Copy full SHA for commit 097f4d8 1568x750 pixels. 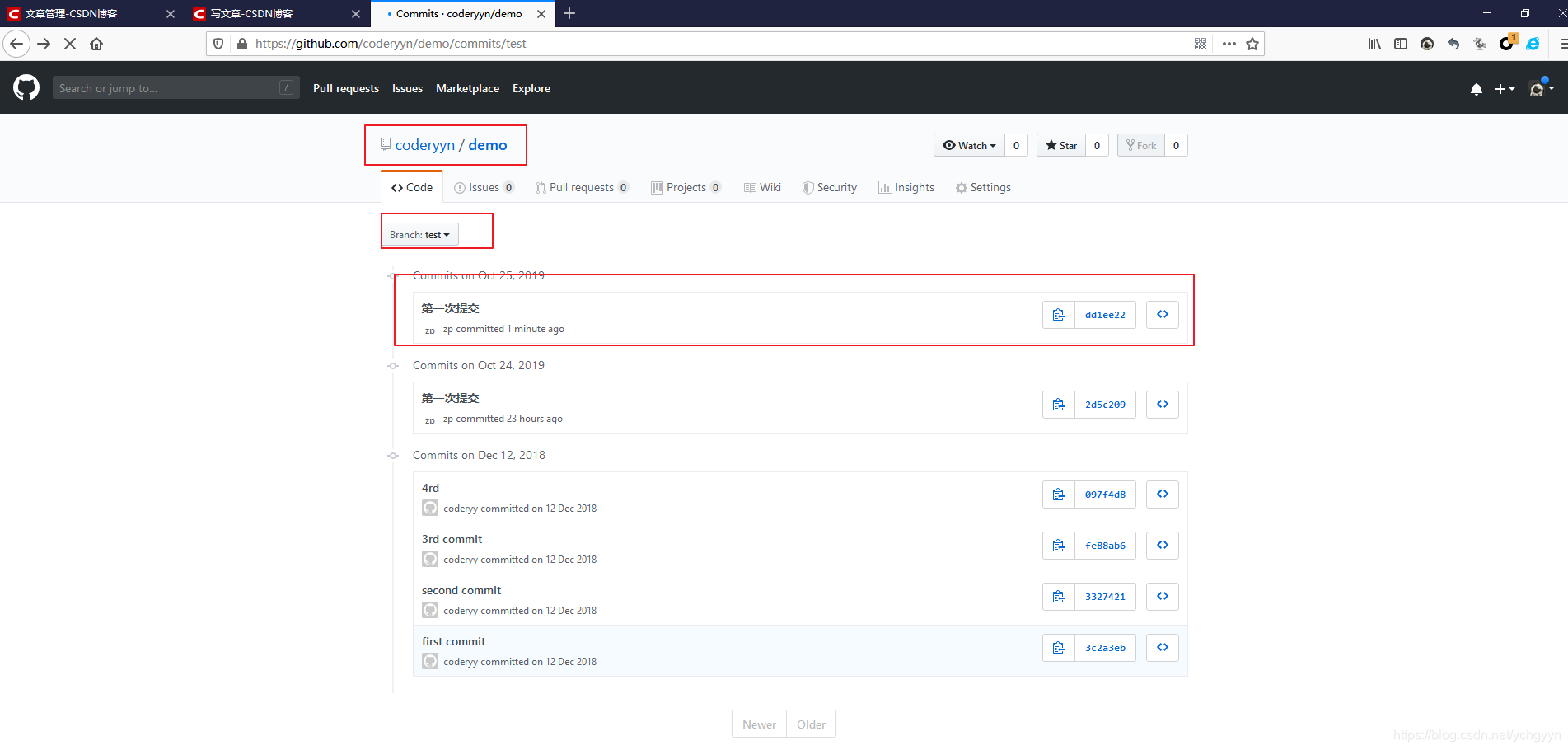click(x=1059, y=495)
